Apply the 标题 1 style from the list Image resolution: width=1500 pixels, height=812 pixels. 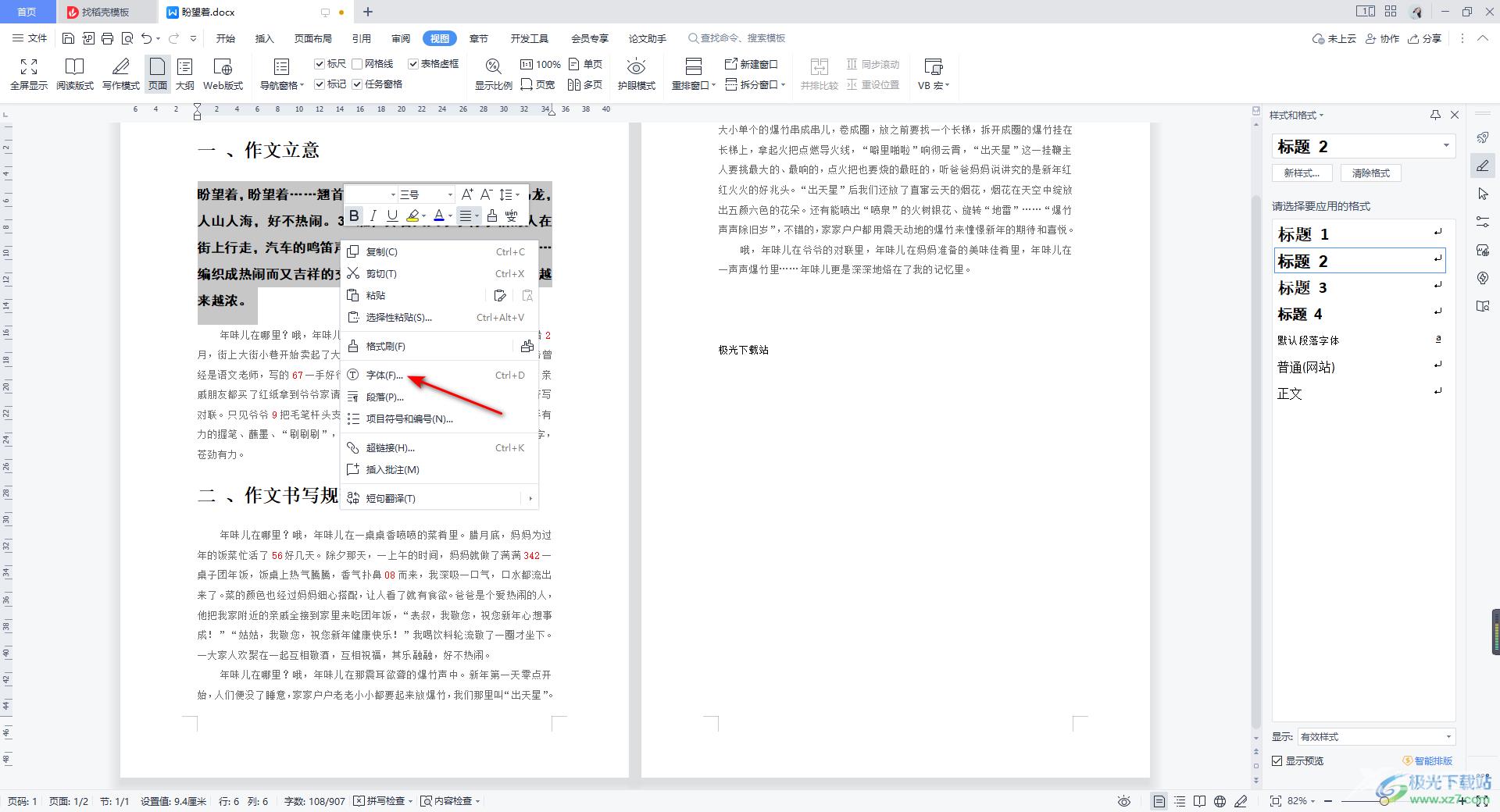tap(1359, 233)
